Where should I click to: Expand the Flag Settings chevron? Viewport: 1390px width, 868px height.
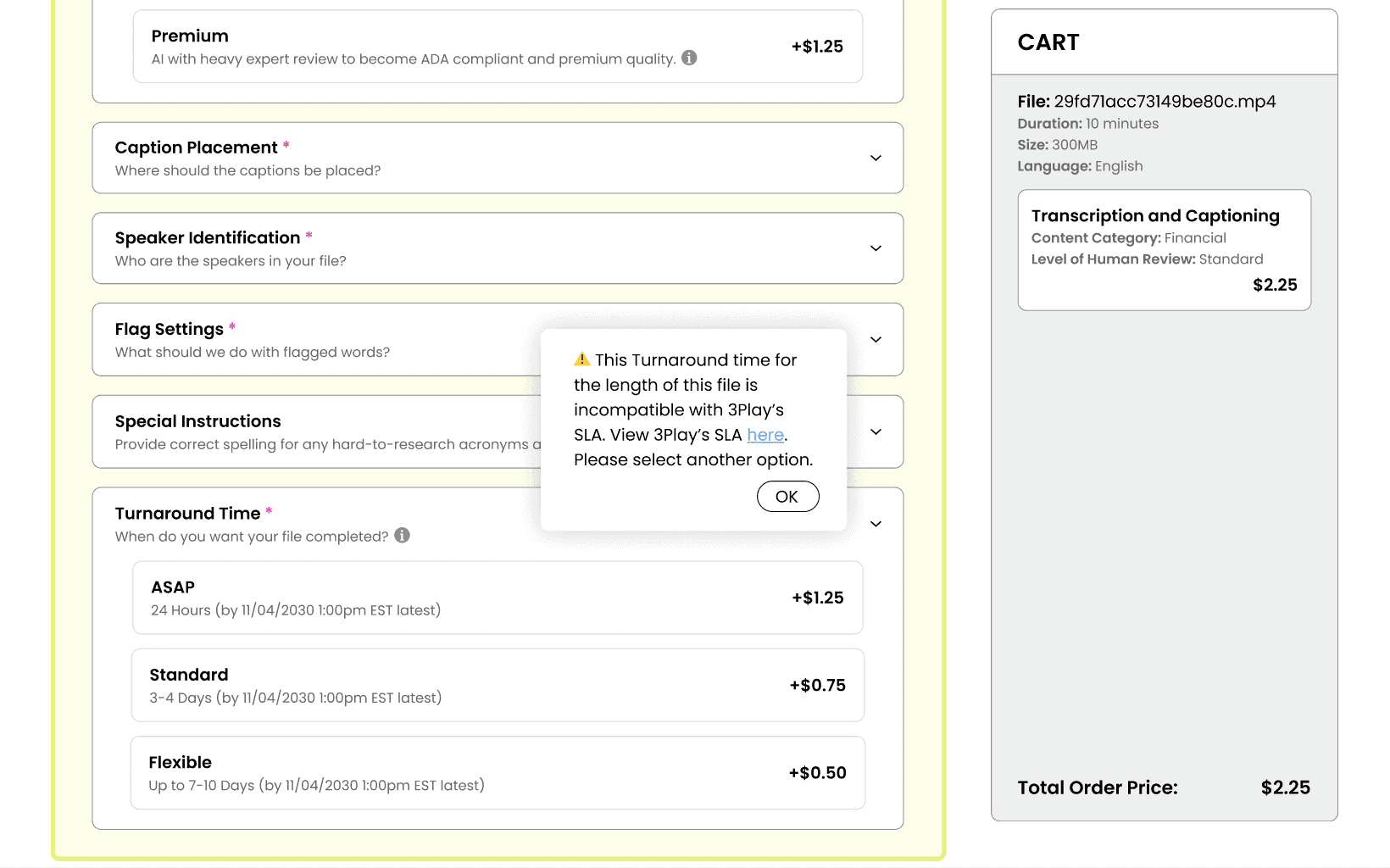click(876, 340)
